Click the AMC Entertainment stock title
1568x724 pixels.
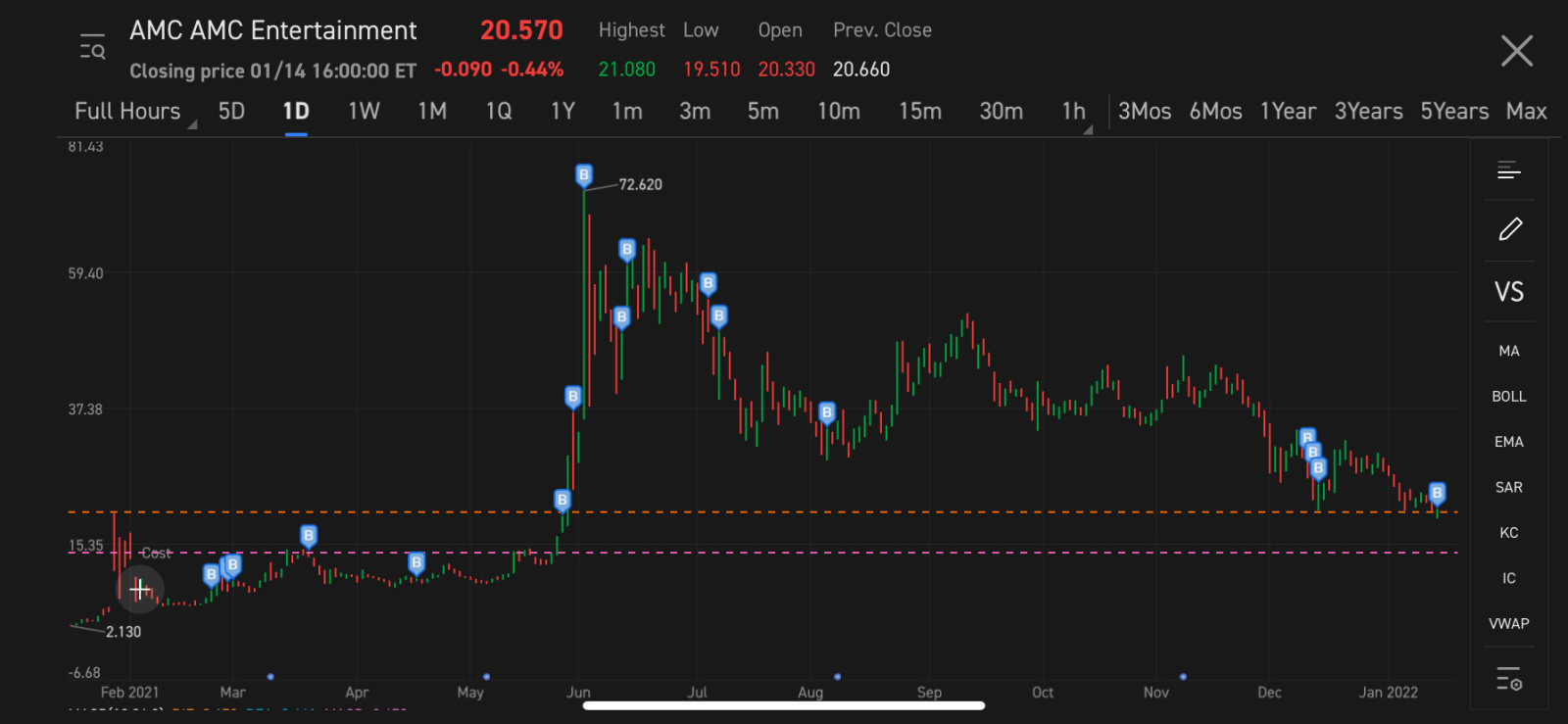coord(273,30)
